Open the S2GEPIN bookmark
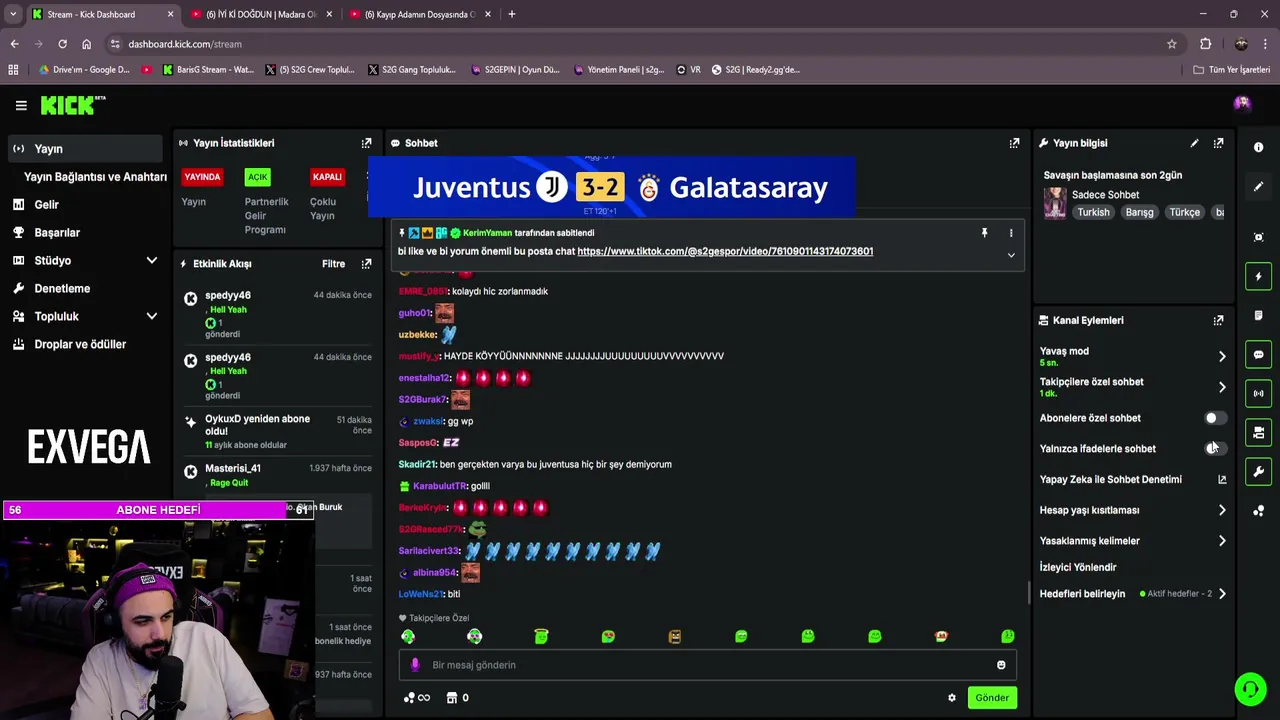The height and width of the screenshot is (720, 1280). tap(515, 70)
